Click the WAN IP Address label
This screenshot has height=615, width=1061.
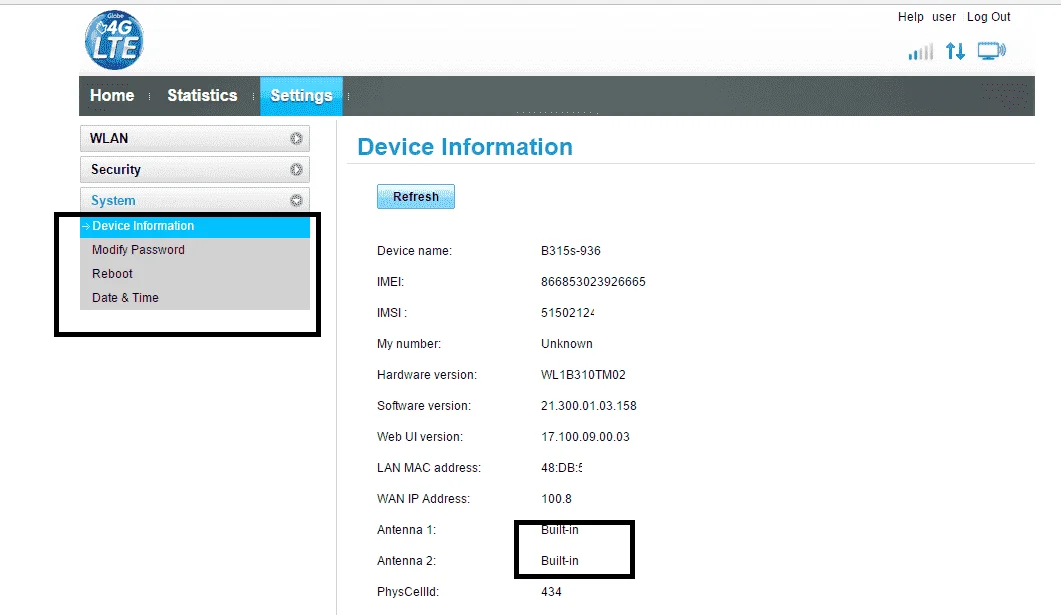tap(424, 499)
